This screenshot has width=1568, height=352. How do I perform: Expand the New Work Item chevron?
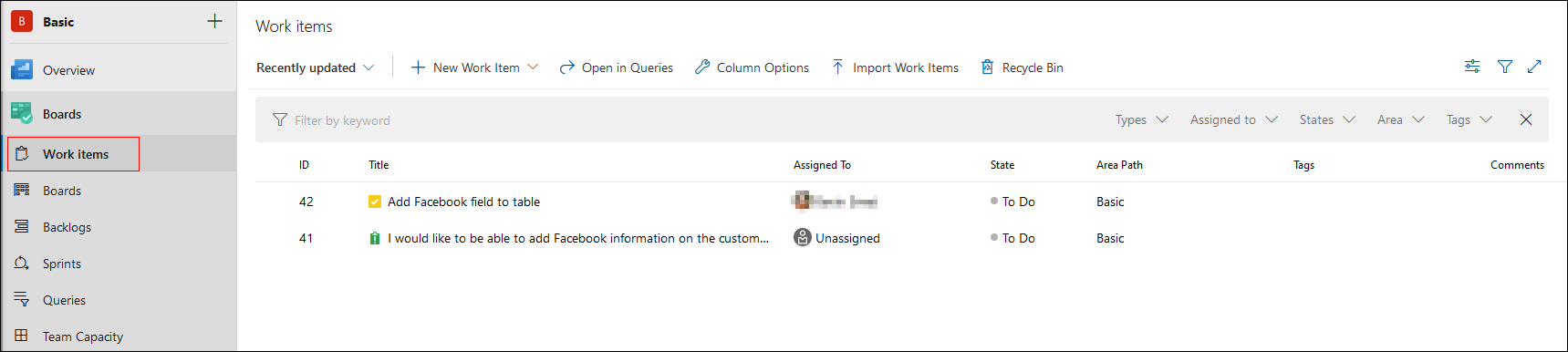pos(534,67)
